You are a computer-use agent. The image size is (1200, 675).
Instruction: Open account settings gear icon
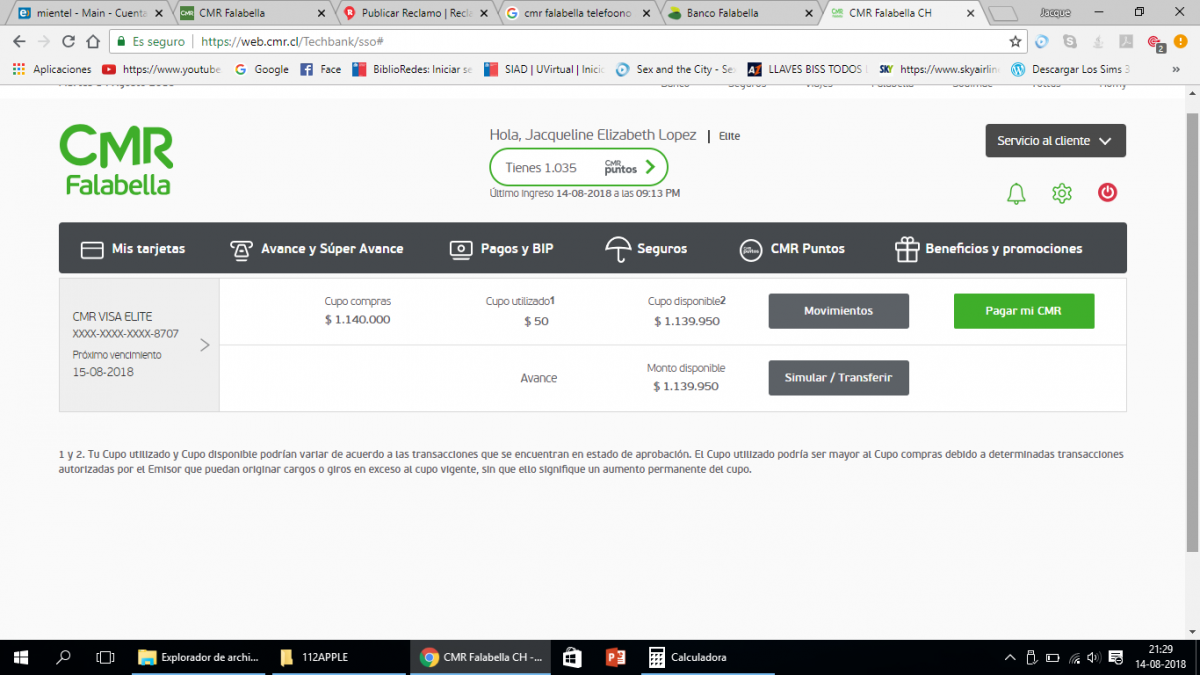(x=1062, y=194)
